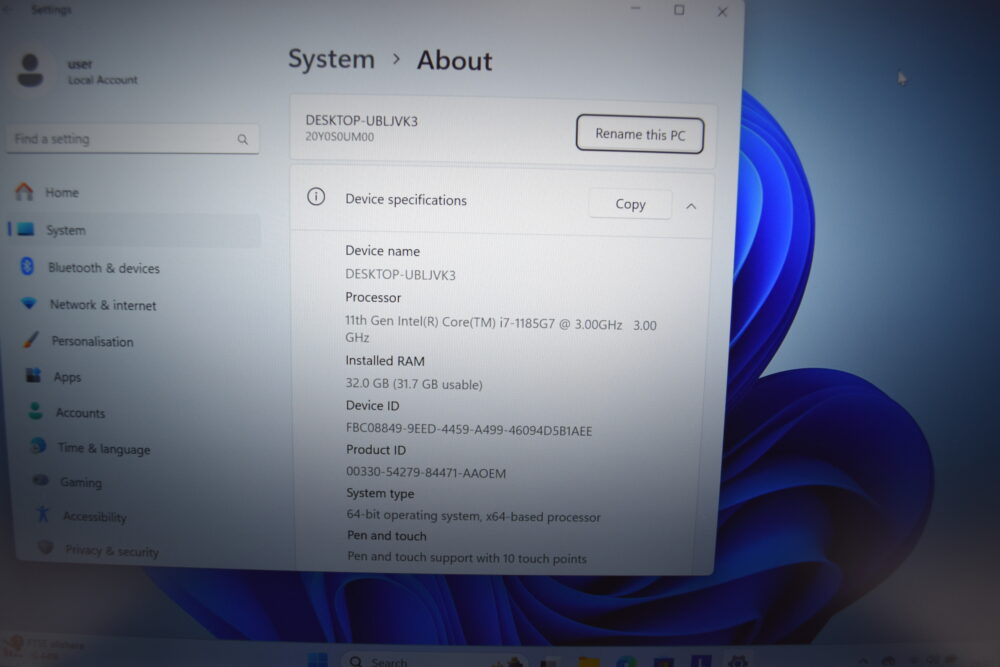Click the Home house icon
This screenshot has height=667, width=1000.
(24, 191)
